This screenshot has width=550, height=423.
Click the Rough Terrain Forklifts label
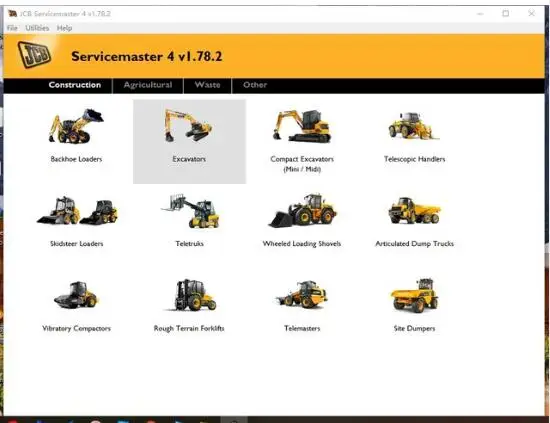pyautogui.click(x=189, y=328)
